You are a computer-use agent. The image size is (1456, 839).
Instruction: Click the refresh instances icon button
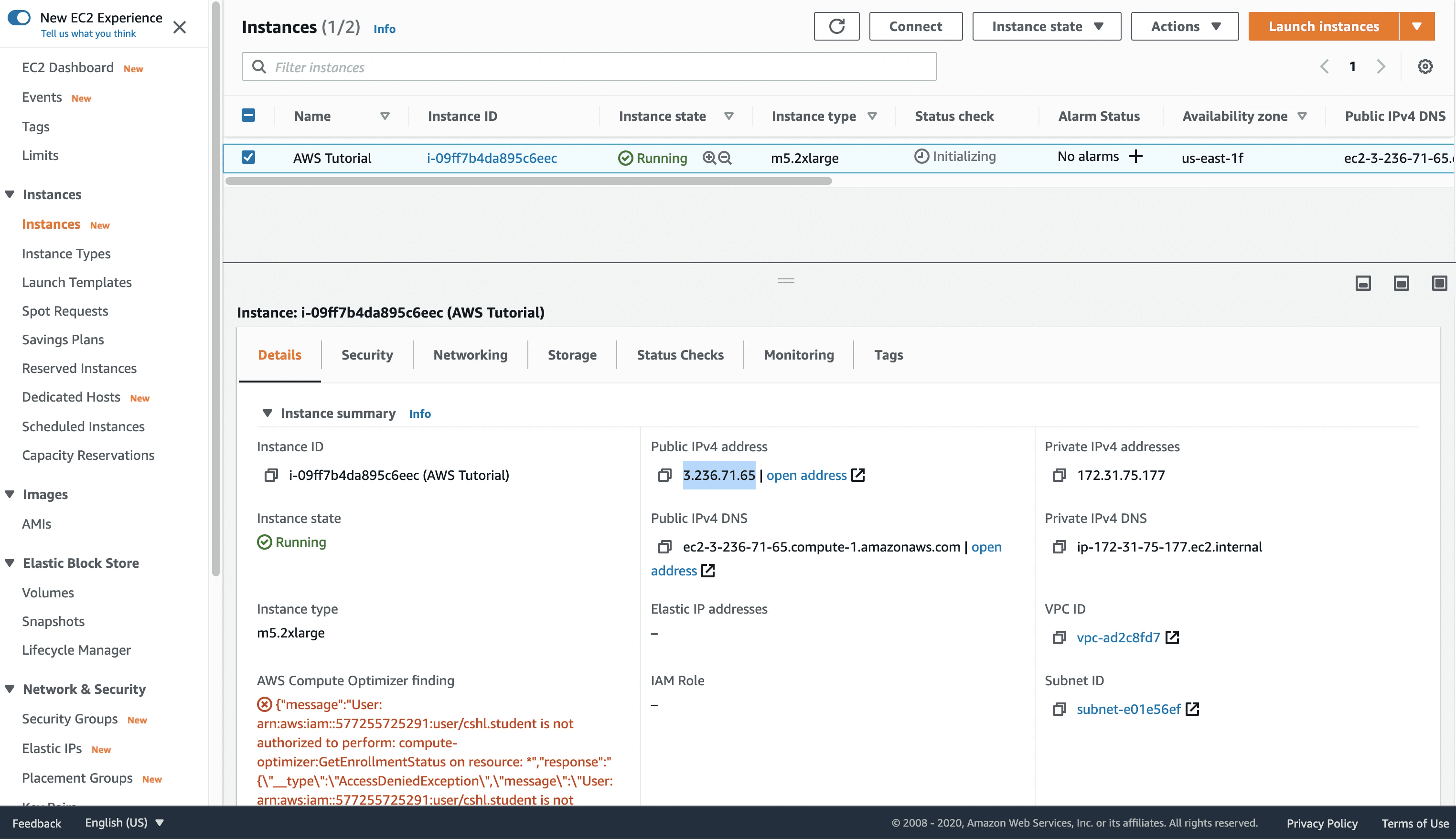tap(836, 27)
